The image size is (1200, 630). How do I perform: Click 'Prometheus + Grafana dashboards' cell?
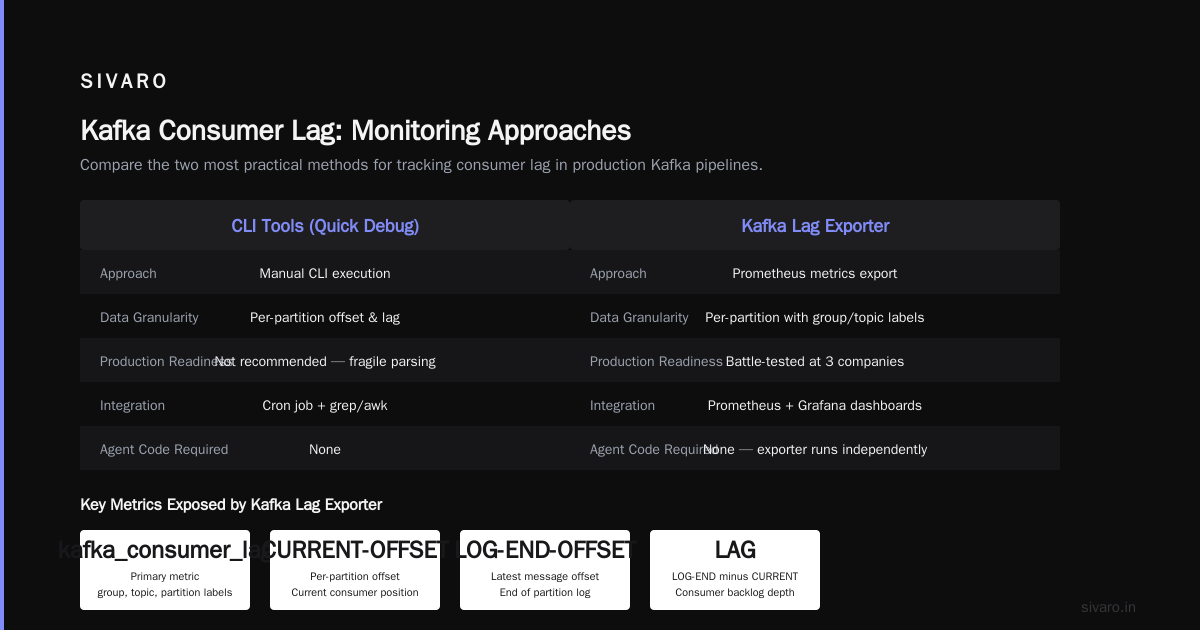[815, 406]
